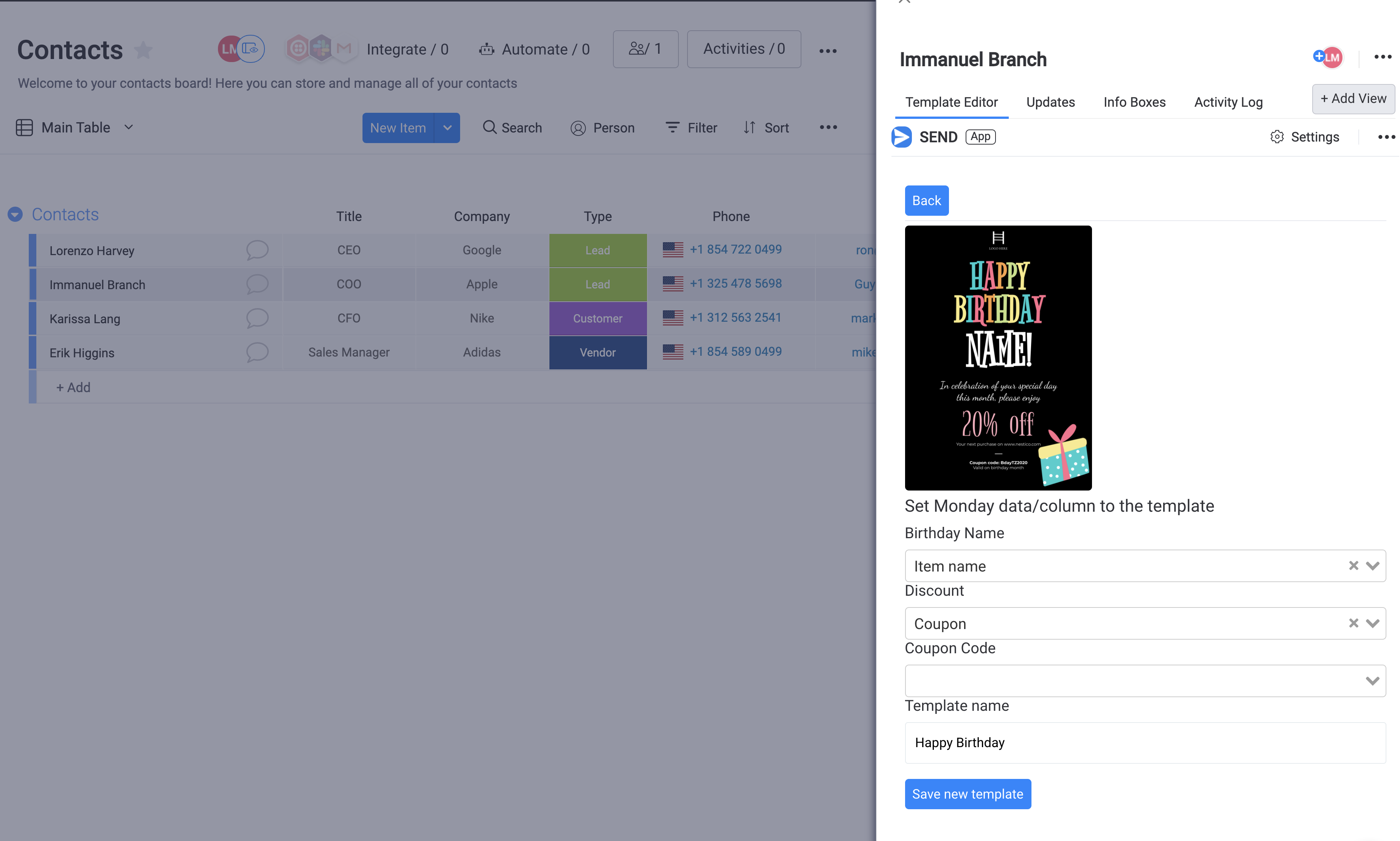The image size is (1400, 841).
Task: Switch to the Updates tab
Action: coord(1050,102)
